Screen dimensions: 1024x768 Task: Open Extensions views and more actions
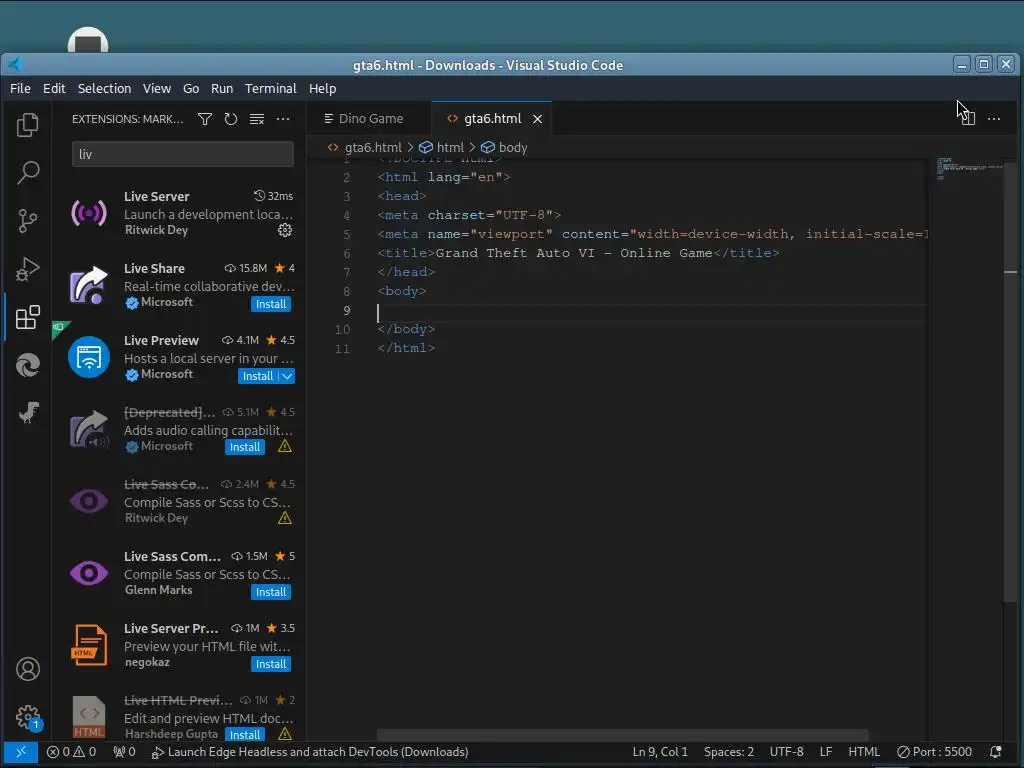click(283, 119)
